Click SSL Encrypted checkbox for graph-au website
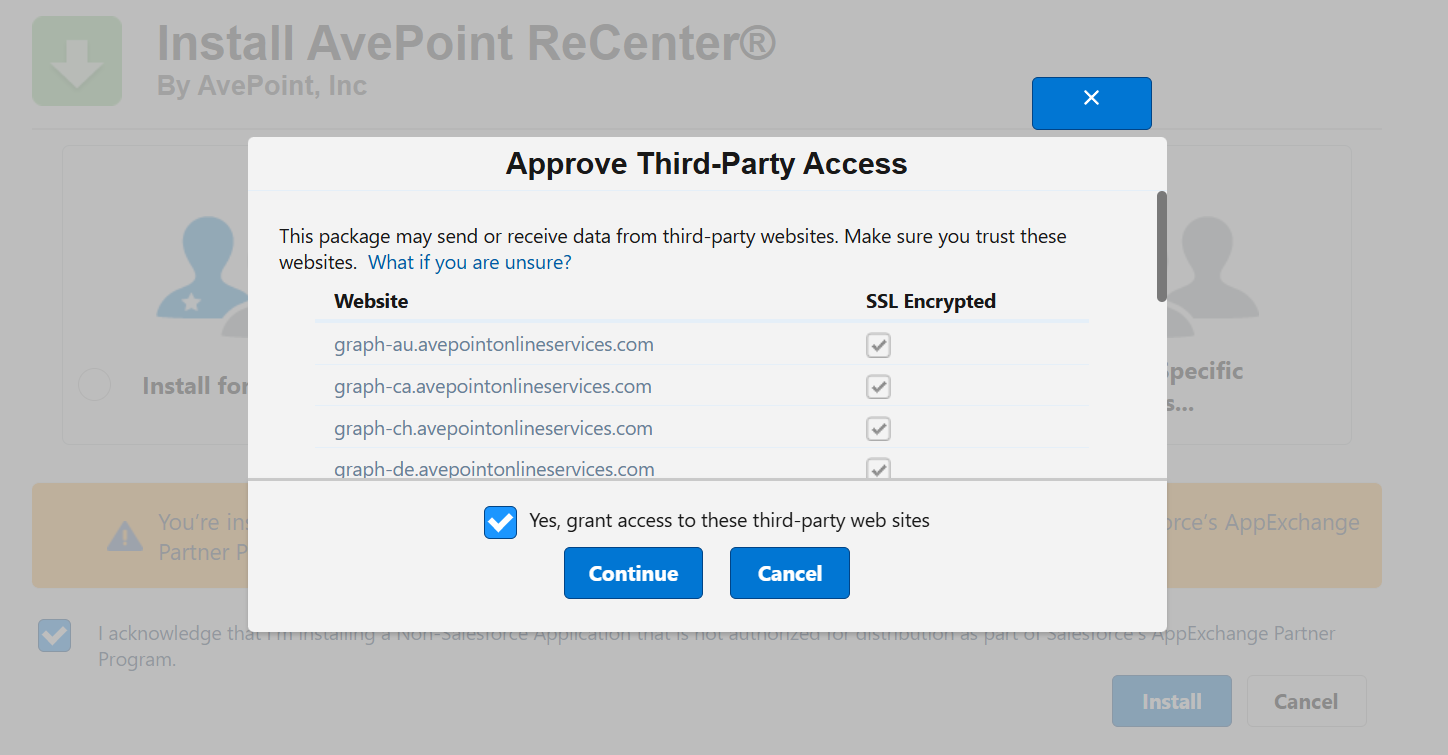 (877, 344)
